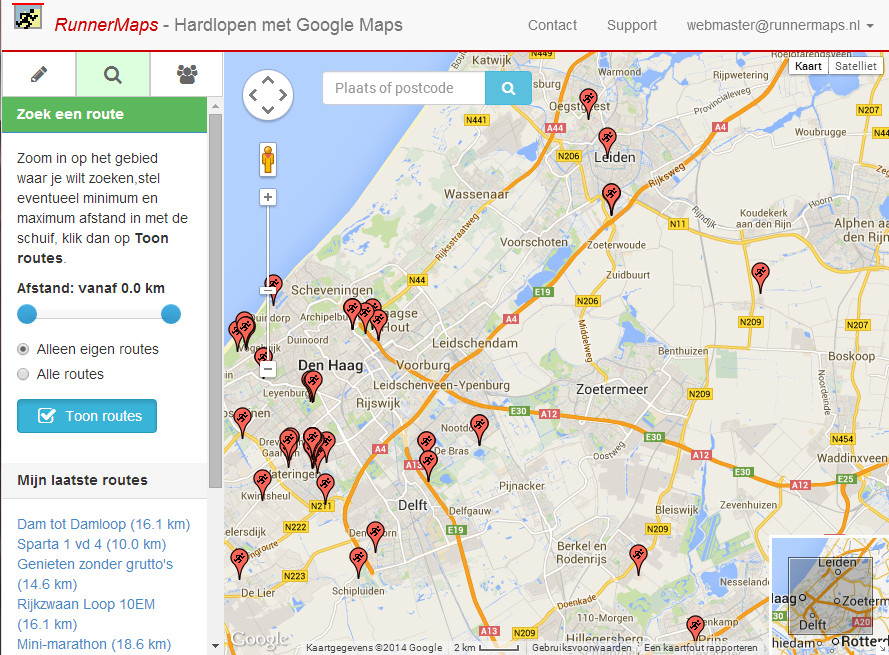Viewport: 889px width, 655px height.
Task: Switch map to Satelliet view
Action: 856,66
